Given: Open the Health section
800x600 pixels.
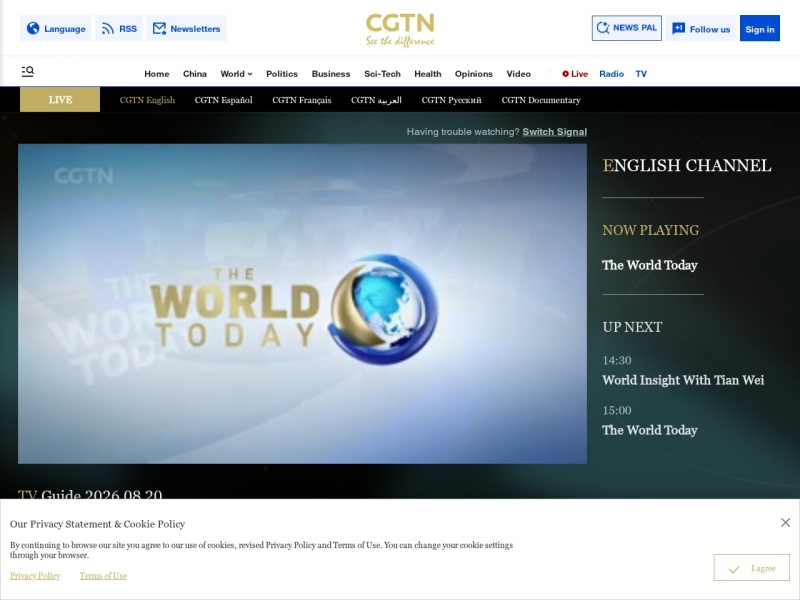Looking at the screenshot, I should [428, 74].
